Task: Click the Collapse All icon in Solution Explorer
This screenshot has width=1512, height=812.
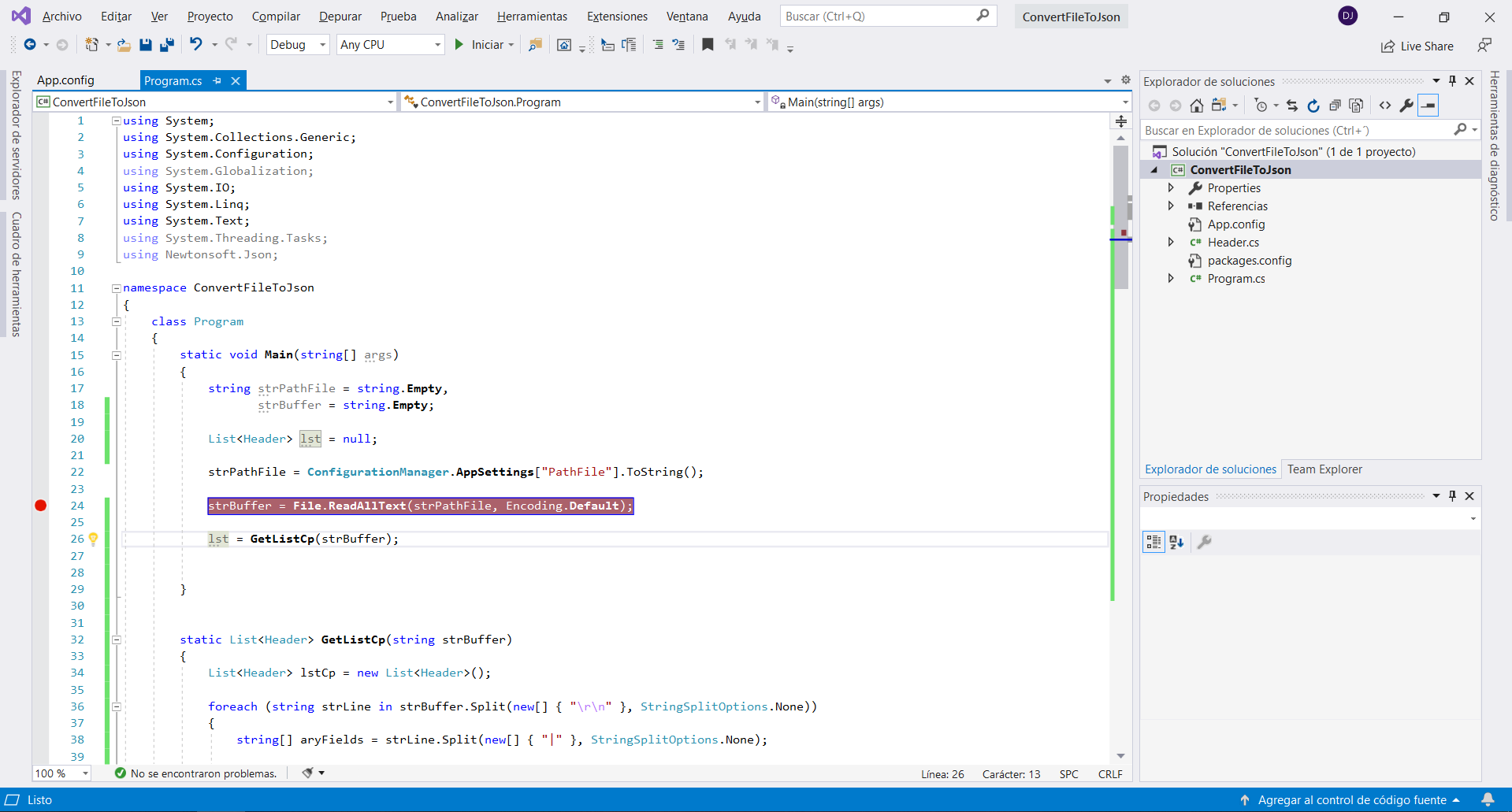Action: 1335,106
